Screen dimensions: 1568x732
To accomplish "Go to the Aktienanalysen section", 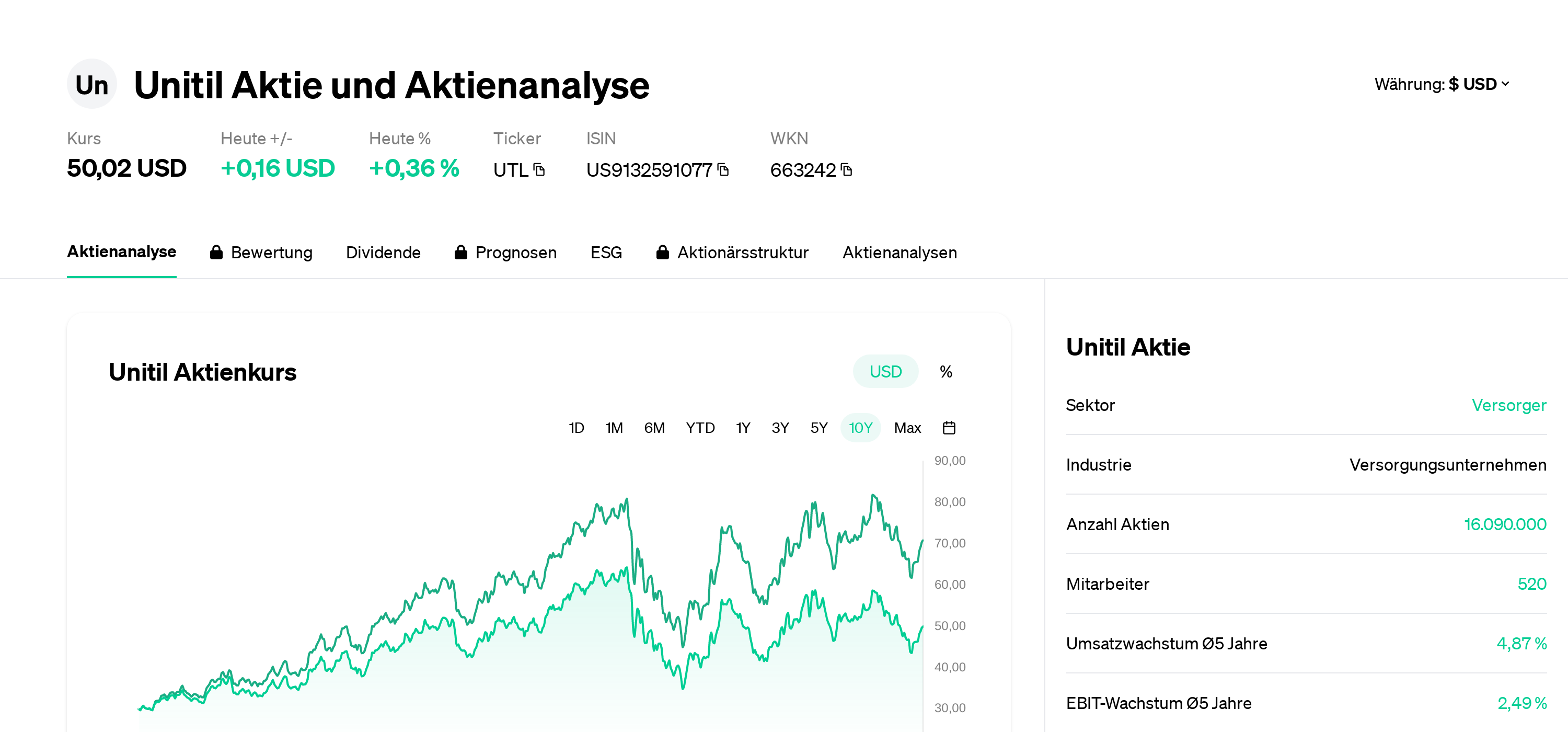I will coord(900,251).
